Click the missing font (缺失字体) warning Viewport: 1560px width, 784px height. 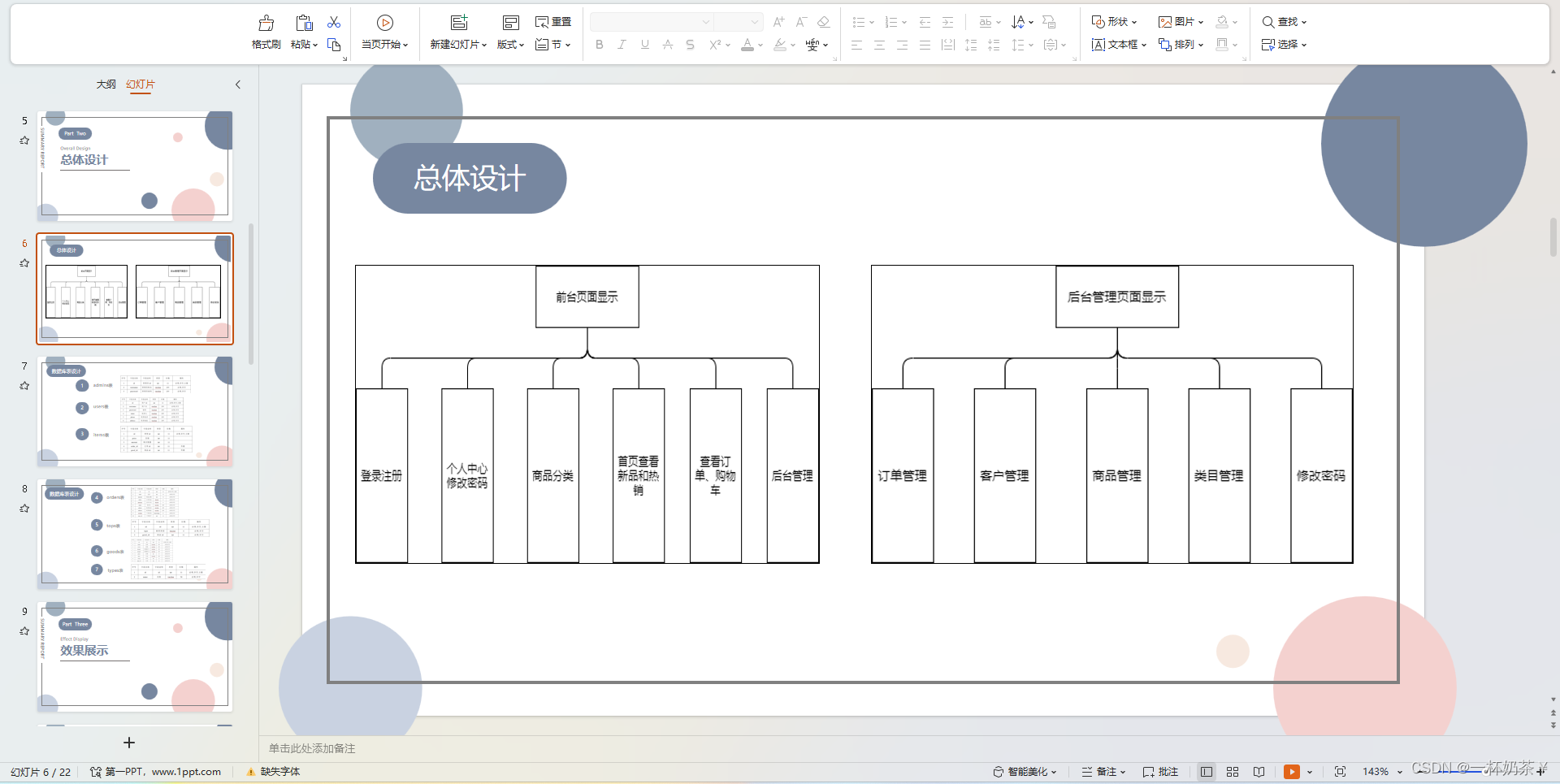[274, 772]
